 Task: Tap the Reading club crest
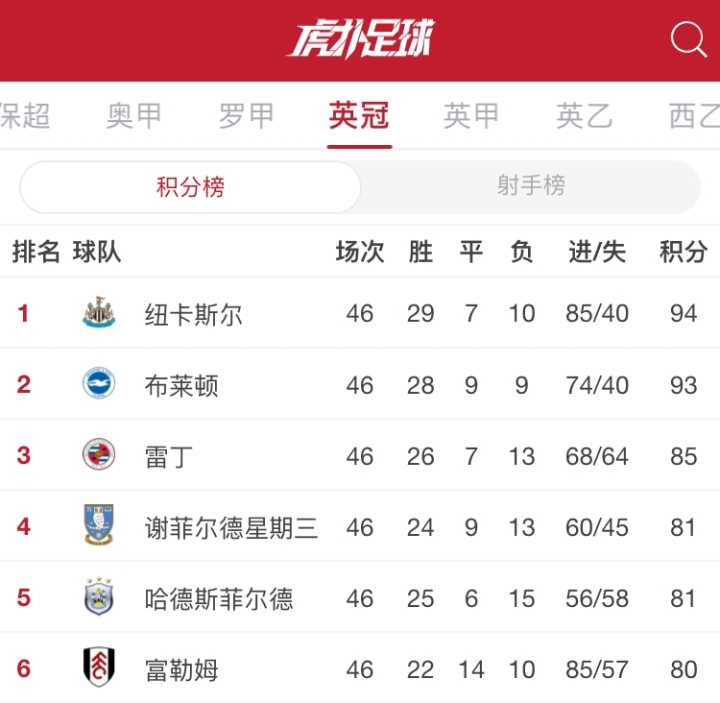pos(98,455)
